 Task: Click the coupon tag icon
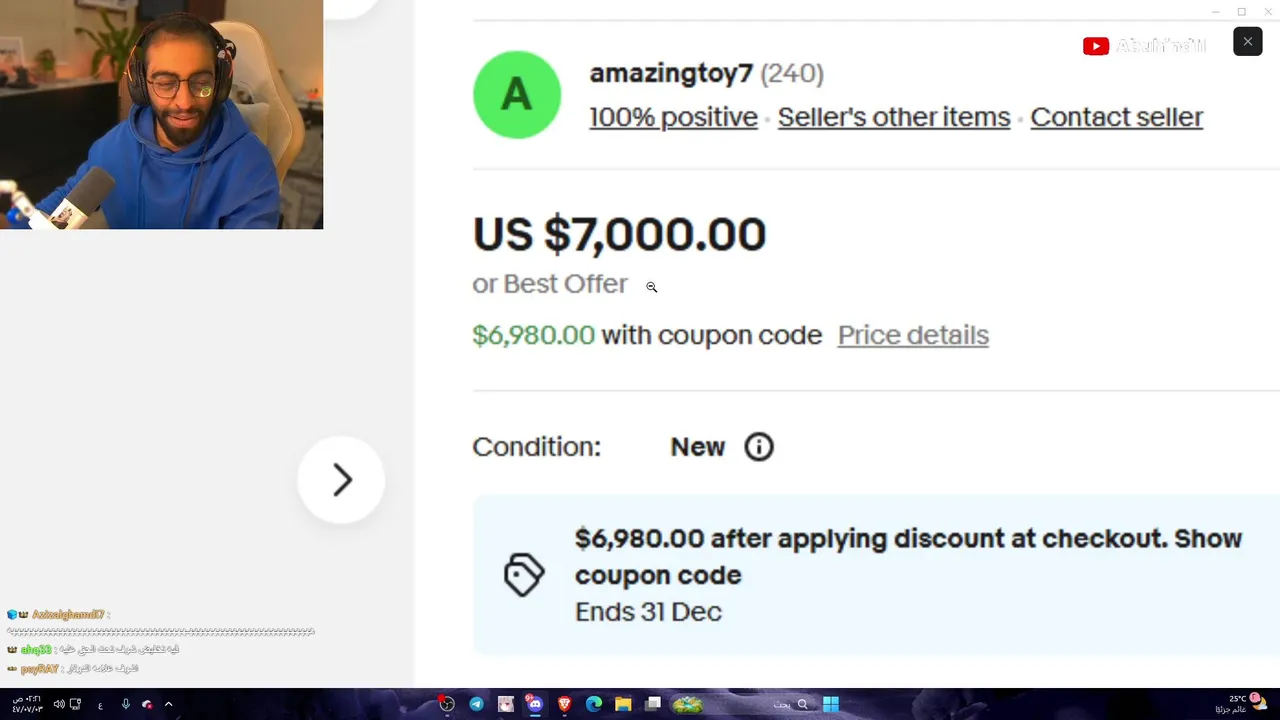pyautogui.click(x=524, y=575)
